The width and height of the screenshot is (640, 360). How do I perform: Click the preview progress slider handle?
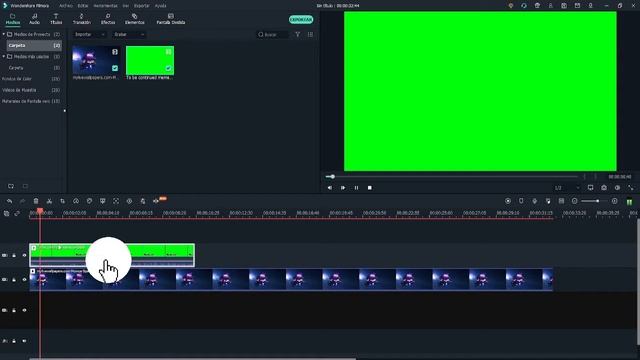pyautogui.click(x=333, y=176)
